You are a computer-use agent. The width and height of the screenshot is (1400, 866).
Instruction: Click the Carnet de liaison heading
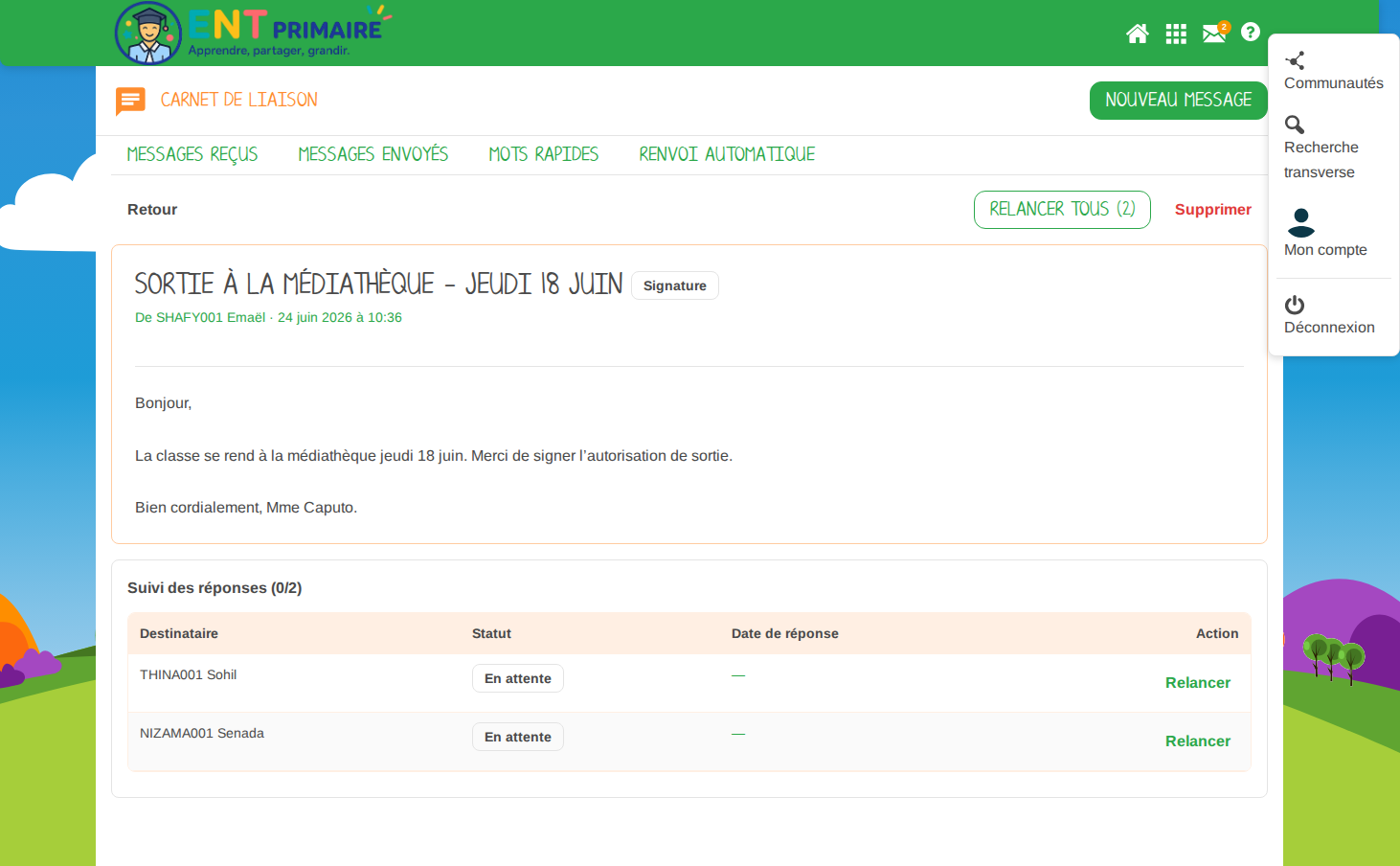[x=239, y=101]
